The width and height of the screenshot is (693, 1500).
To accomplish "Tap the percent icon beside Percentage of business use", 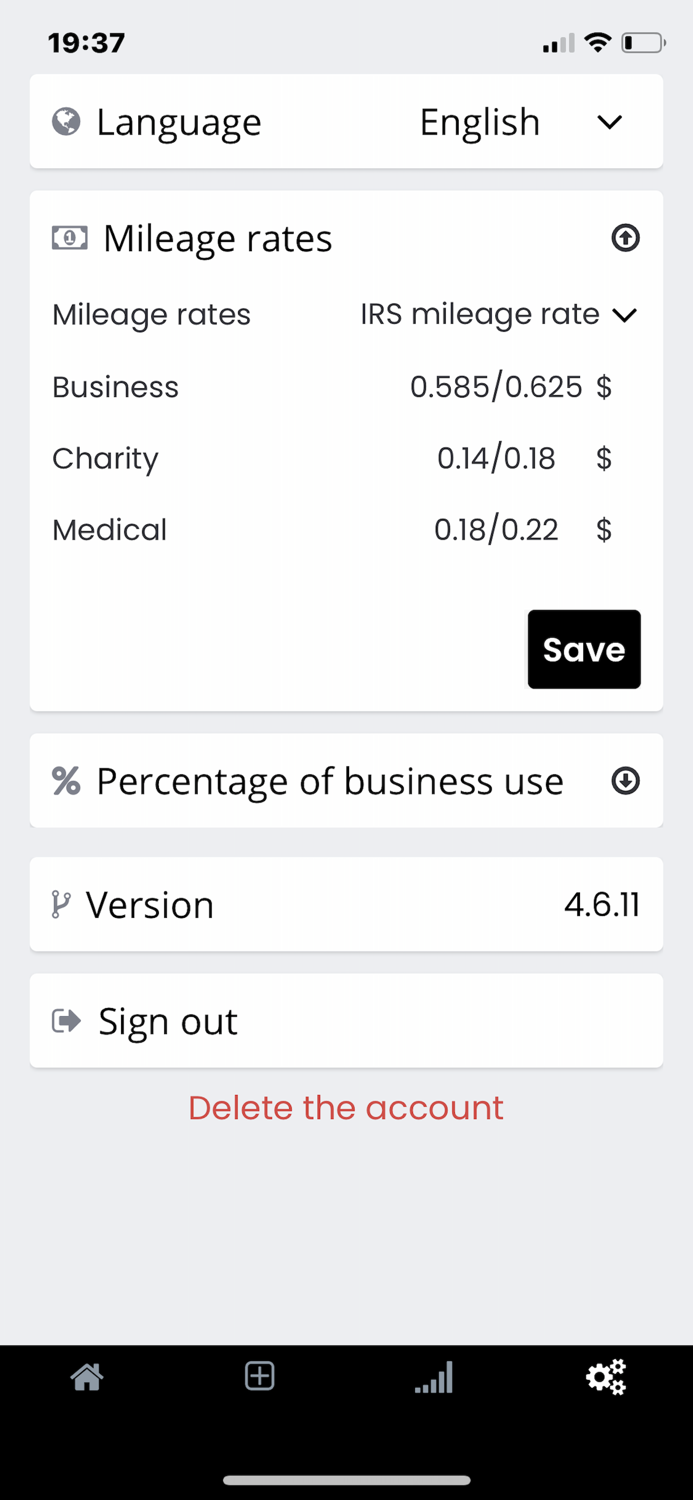I will (65, 781).
